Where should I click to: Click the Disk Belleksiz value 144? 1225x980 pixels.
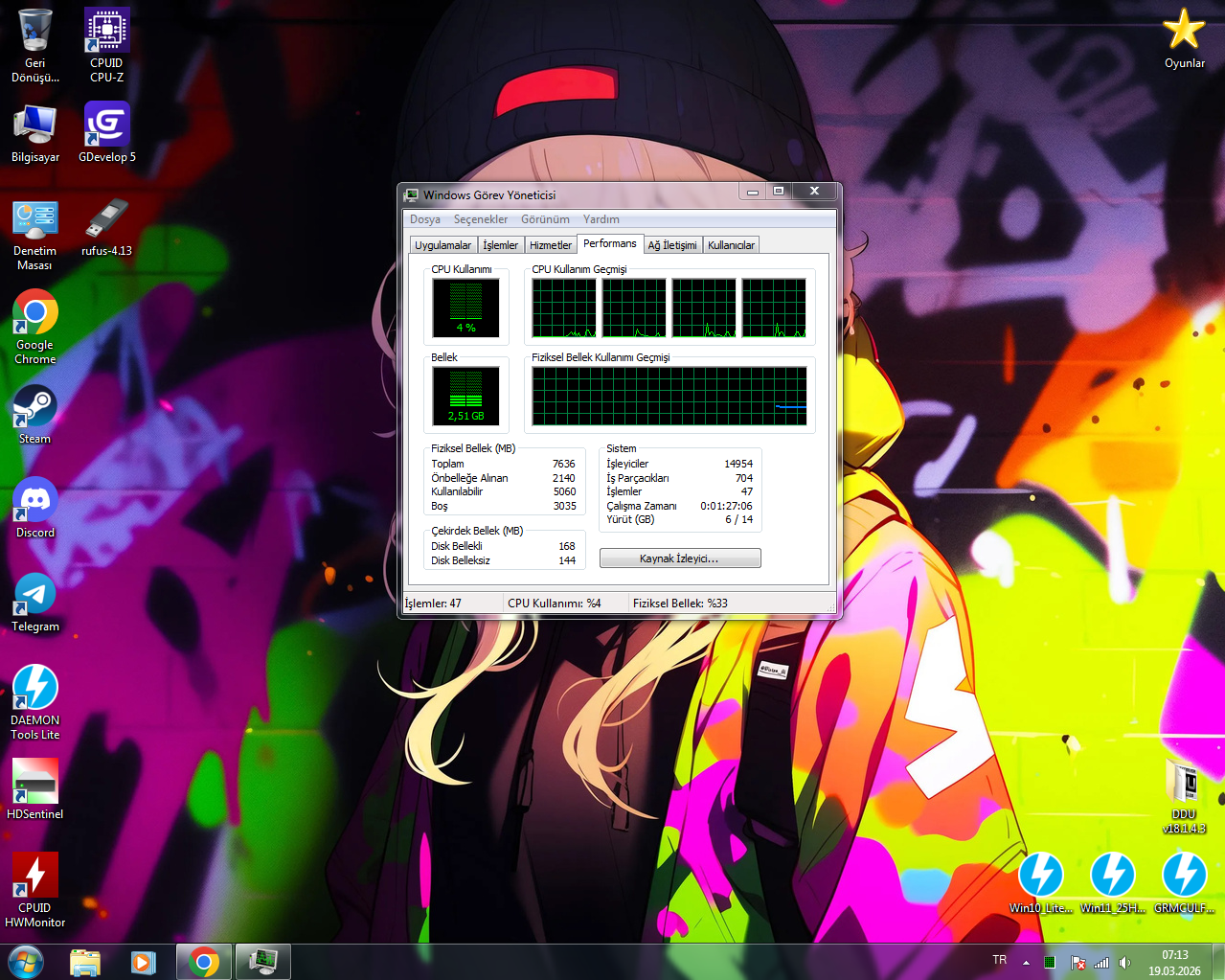[x=567, y=560]
